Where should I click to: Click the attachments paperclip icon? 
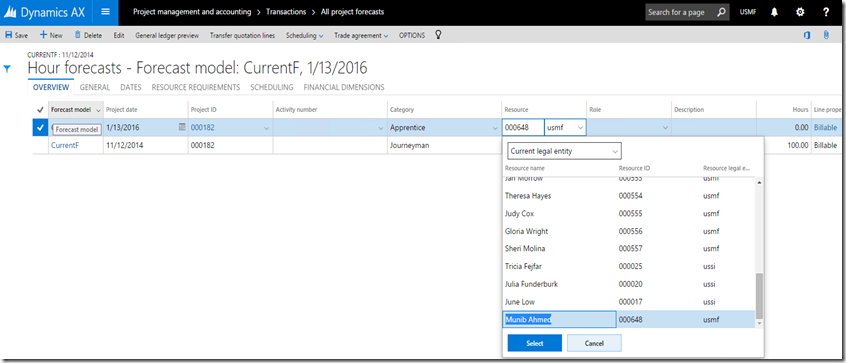click(825, 36)
